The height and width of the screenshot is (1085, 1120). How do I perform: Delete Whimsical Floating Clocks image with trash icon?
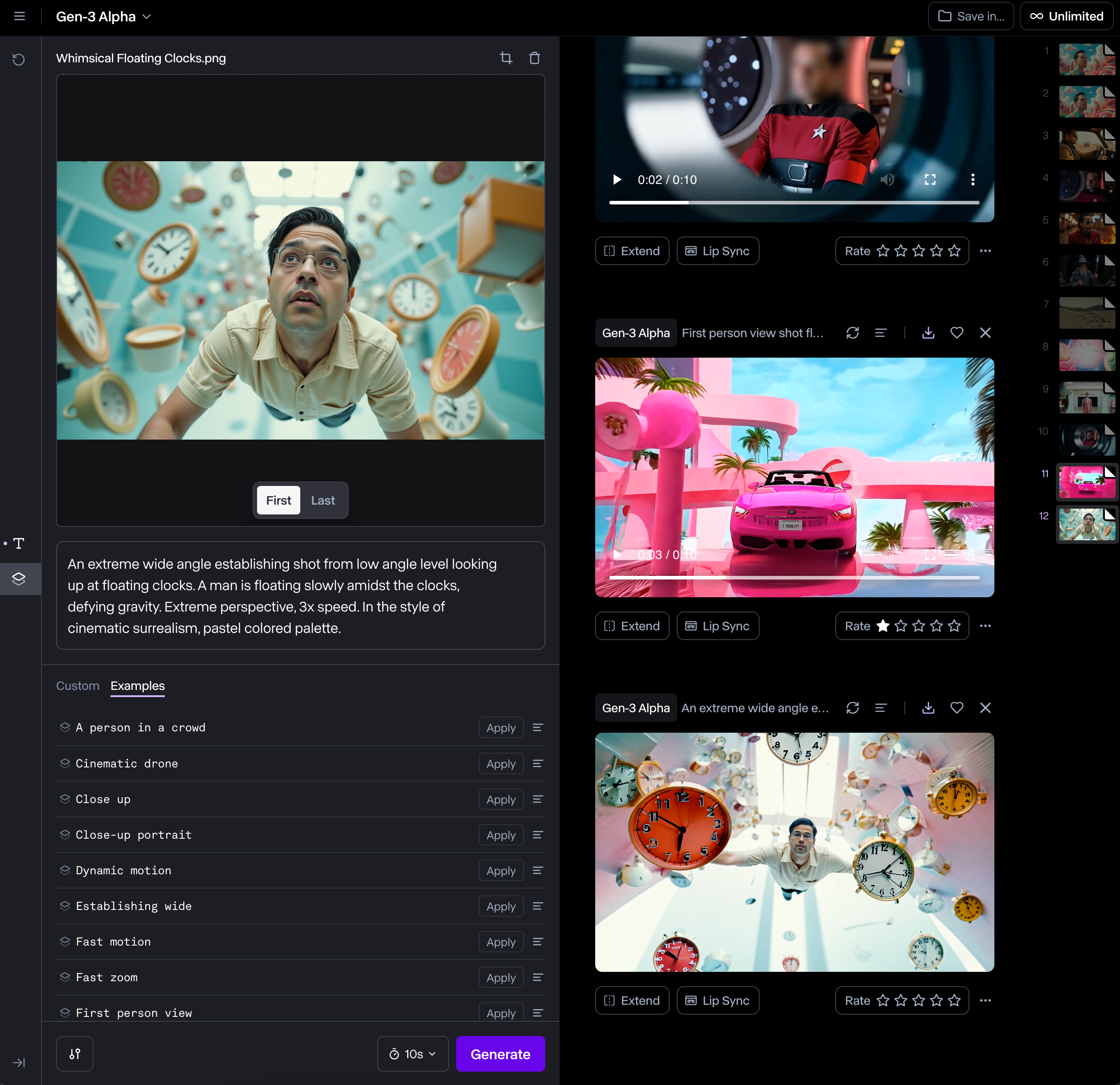click(534, 58)
